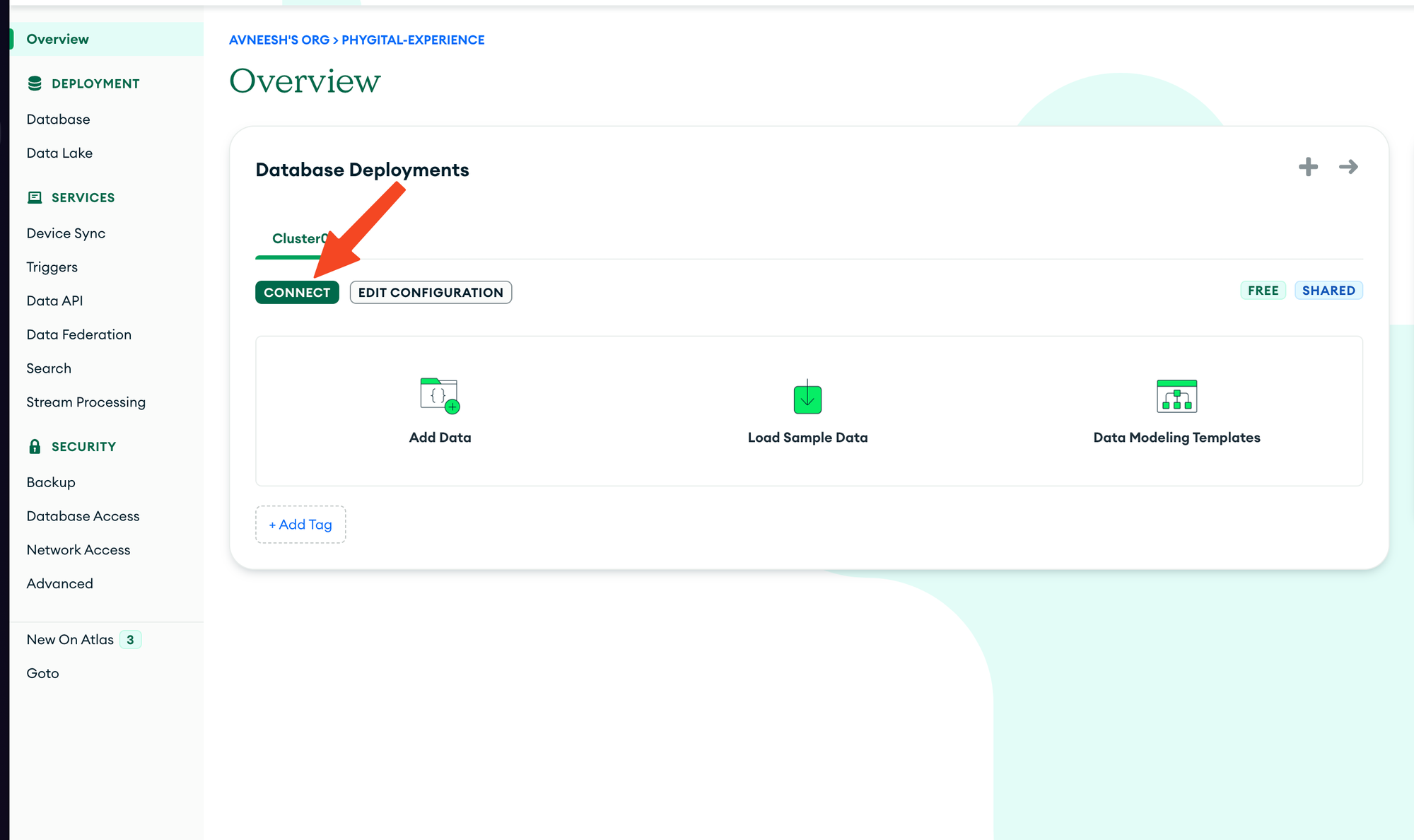This screenshot has width=1414, height=840.
Task: Go to Database in the sidebar
Action: coord(58,119)
